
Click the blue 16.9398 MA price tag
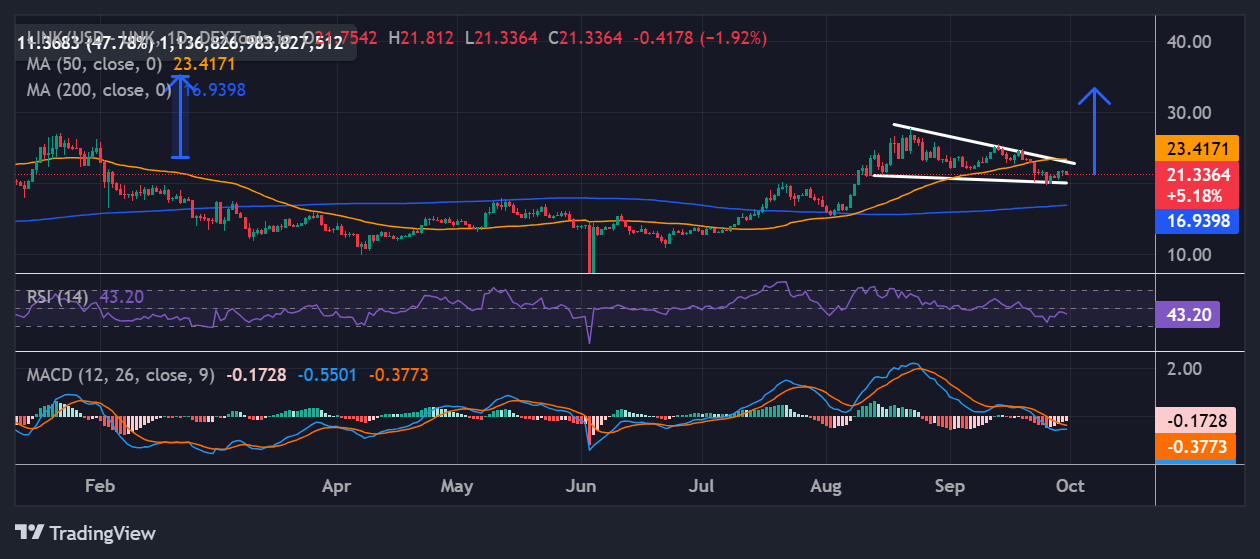(x=1196, y=221)
